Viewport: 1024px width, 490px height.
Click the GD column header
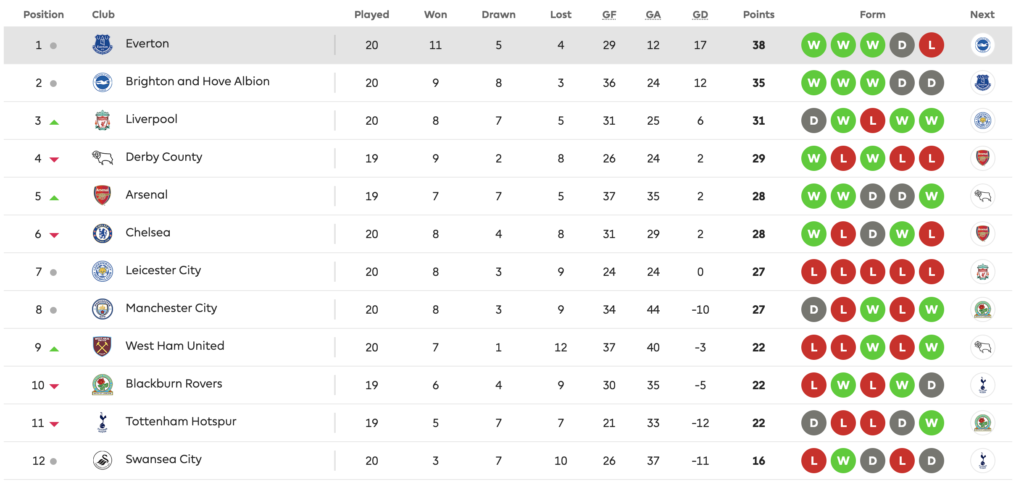pyautogui.click(x=700, y=14)
